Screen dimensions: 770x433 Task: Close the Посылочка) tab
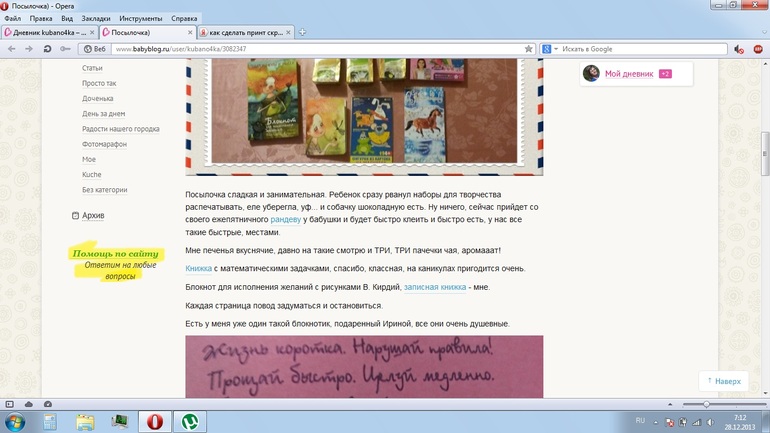(190, 32)
